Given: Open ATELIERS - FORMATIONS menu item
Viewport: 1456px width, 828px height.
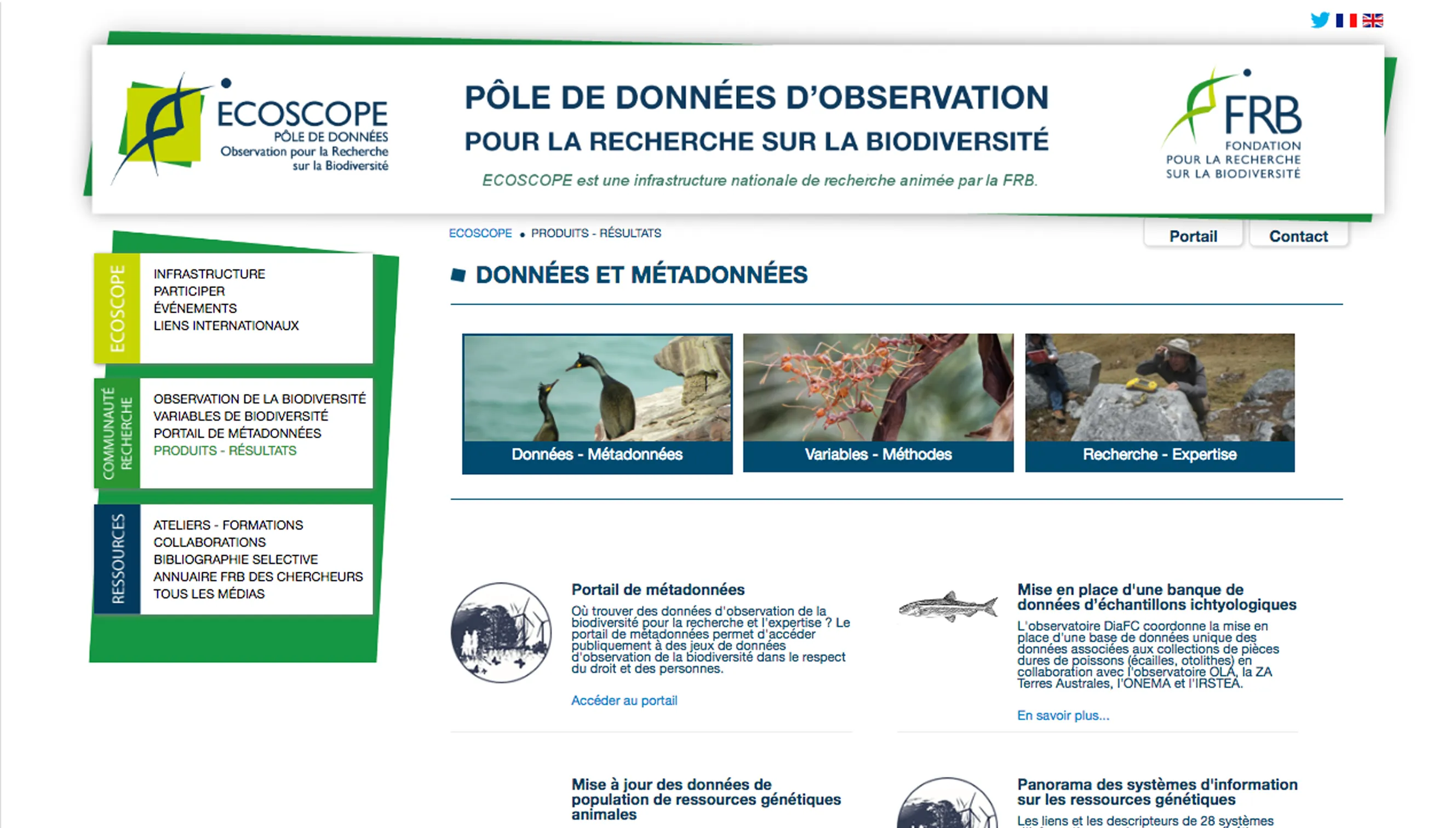Looking at the screenshot, I should (x=228, y=525).
